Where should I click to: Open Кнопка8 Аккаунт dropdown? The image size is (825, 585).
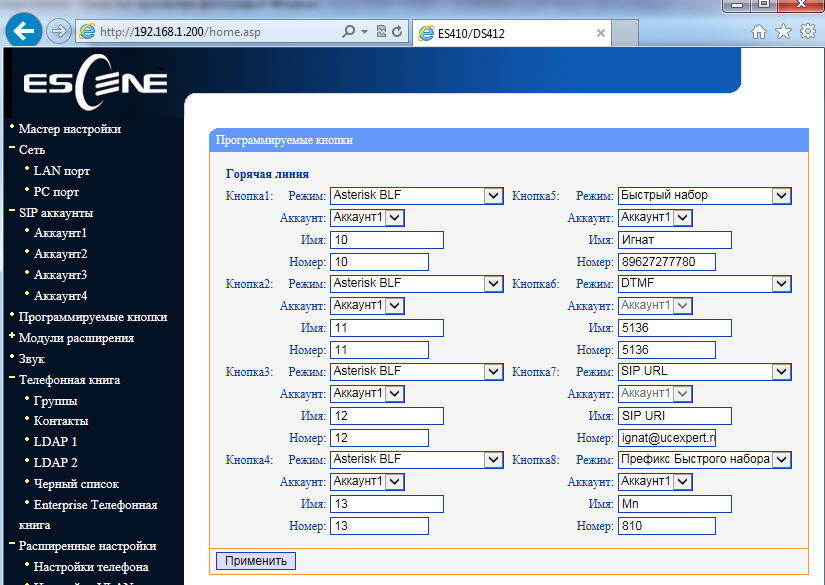[655, 481]
